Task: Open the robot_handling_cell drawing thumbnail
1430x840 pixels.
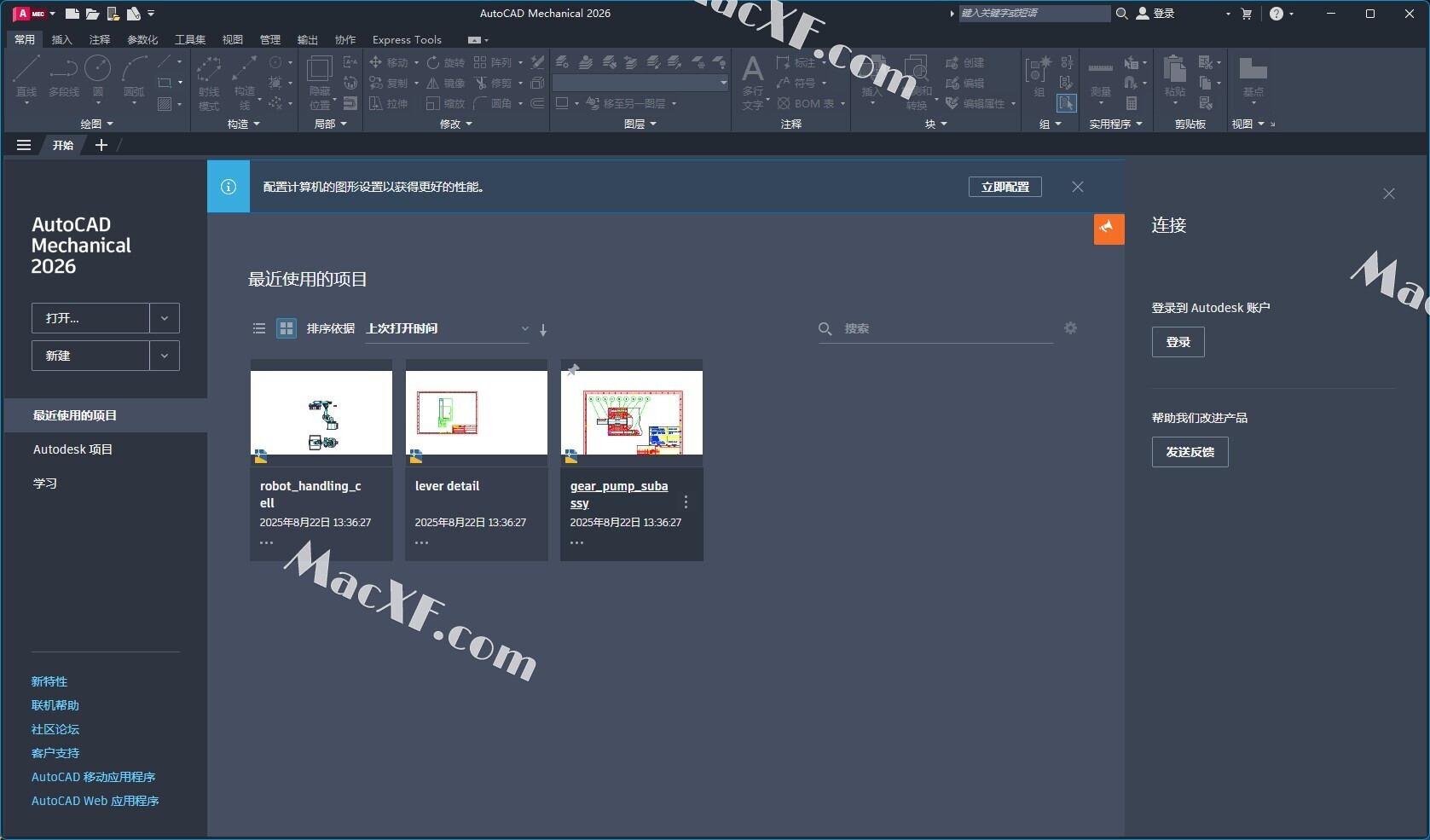Action: point(321,413)
